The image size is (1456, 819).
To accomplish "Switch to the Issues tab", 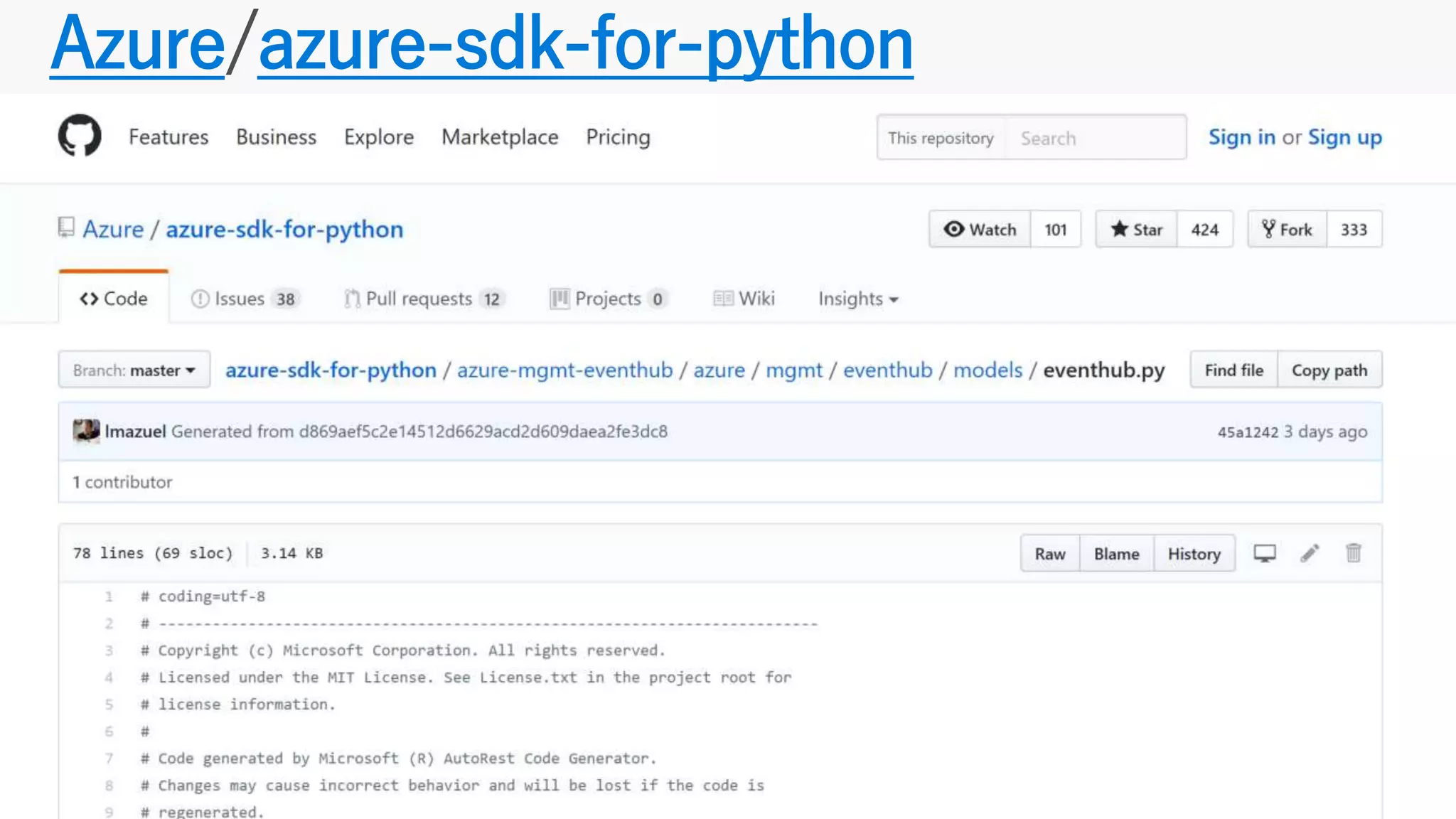I will pos(245,299).
